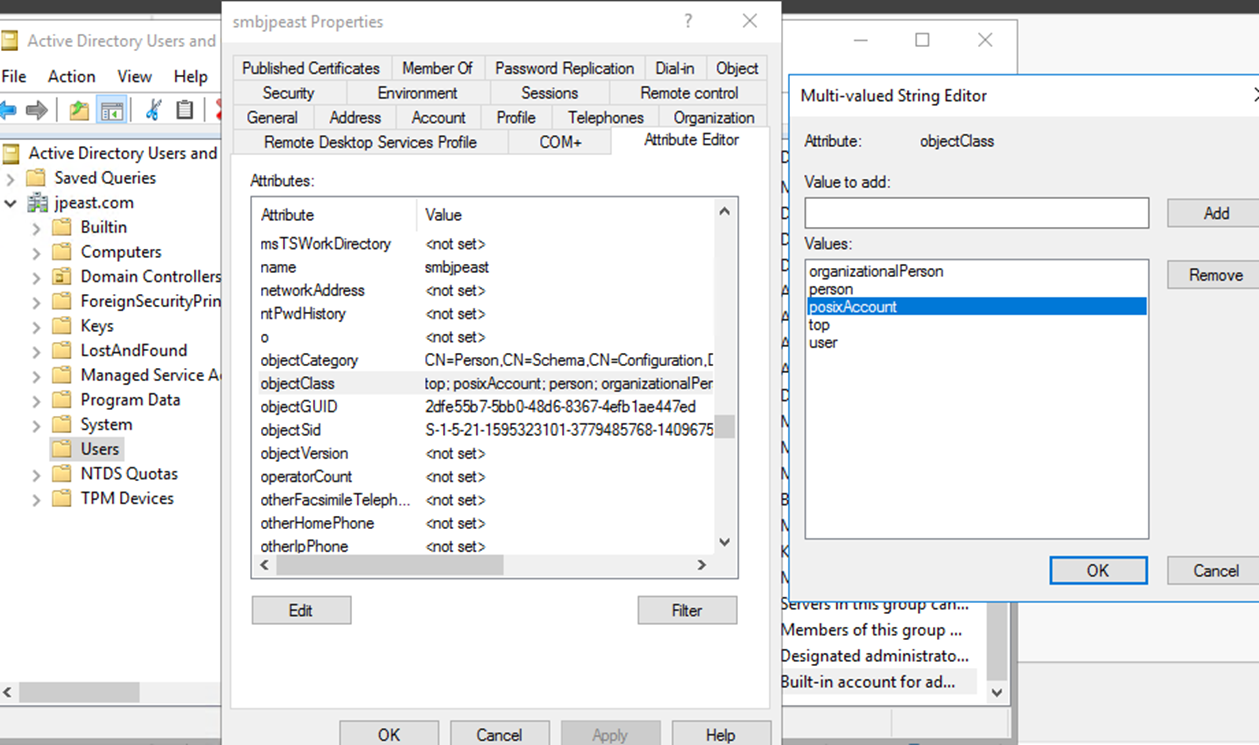Image resolution: width=1259 pixels, height=745 pixels.
Task: Switch to the Member Of tab
Action: pos(437,68)
